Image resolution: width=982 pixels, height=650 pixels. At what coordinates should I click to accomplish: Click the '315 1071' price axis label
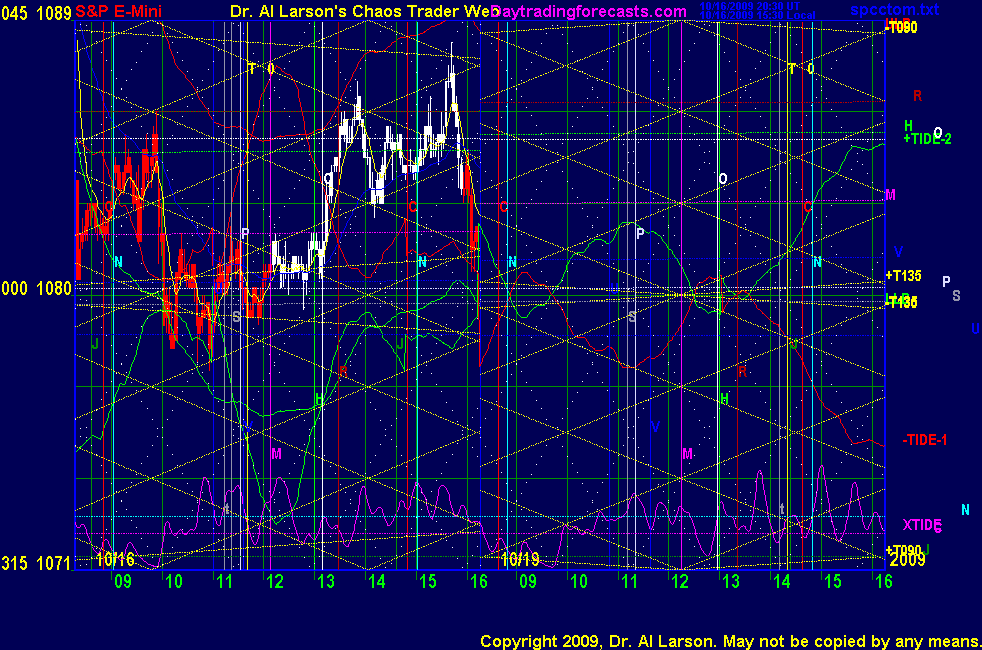coord(36,564)
